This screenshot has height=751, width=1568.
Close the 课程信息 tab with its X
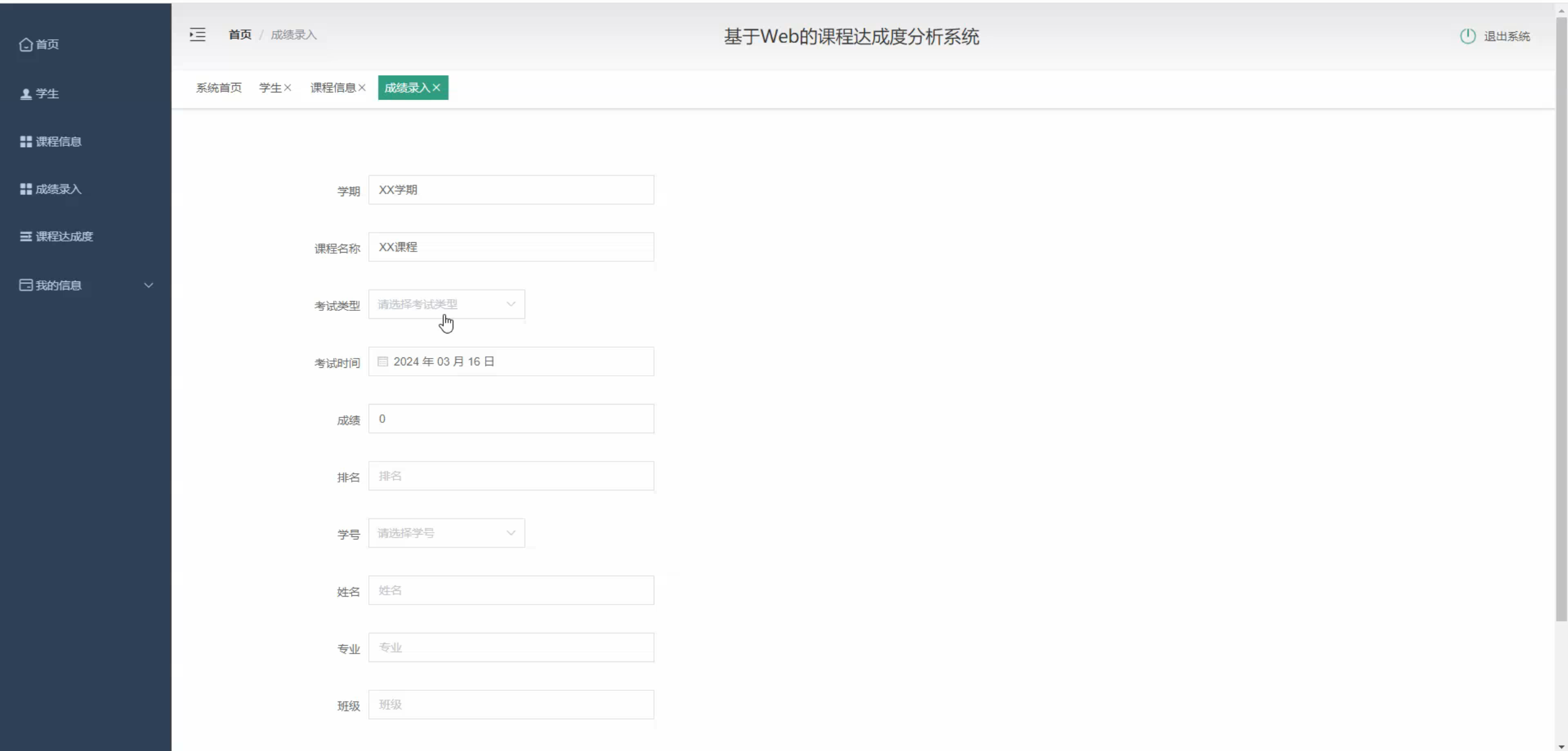click(362, 88)
